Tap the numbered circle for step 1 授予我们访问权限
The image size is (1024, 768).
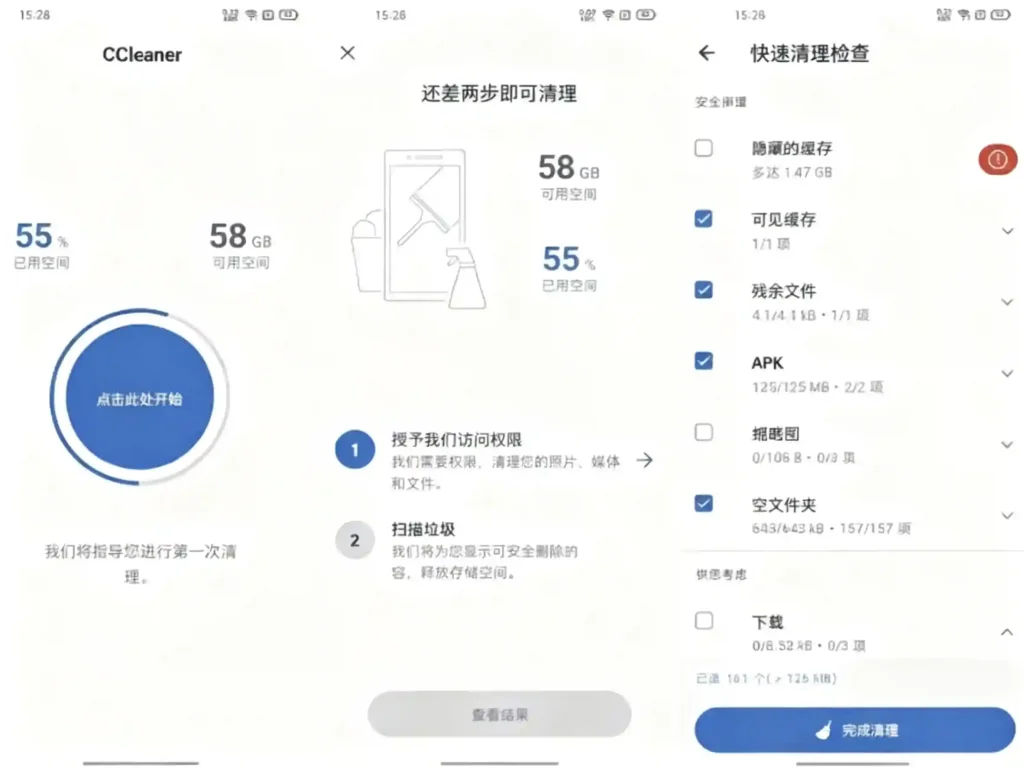tap(354, 450)
